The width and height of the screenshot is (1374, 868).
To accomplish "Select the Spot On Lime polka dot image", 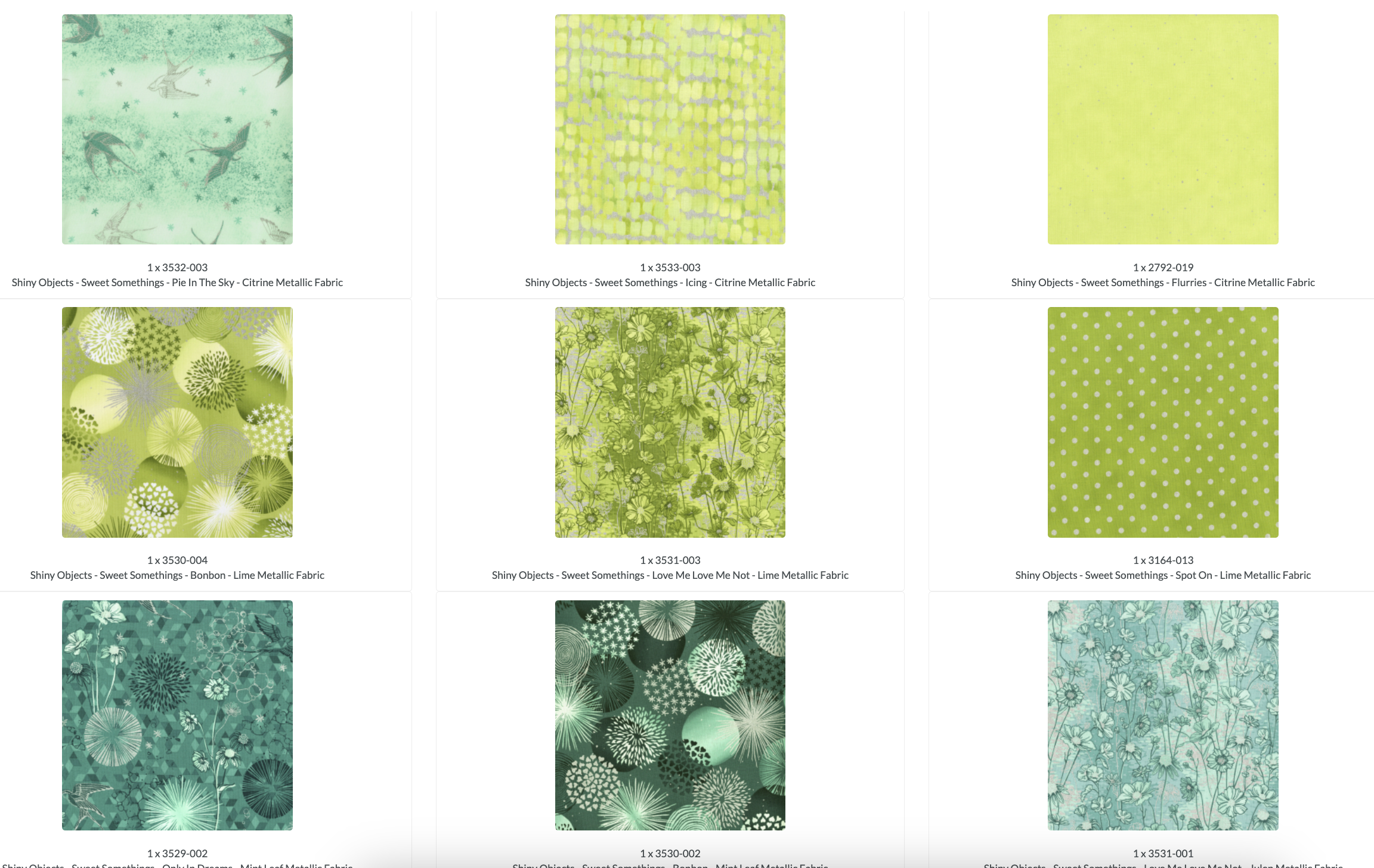I will [1163, 422].
